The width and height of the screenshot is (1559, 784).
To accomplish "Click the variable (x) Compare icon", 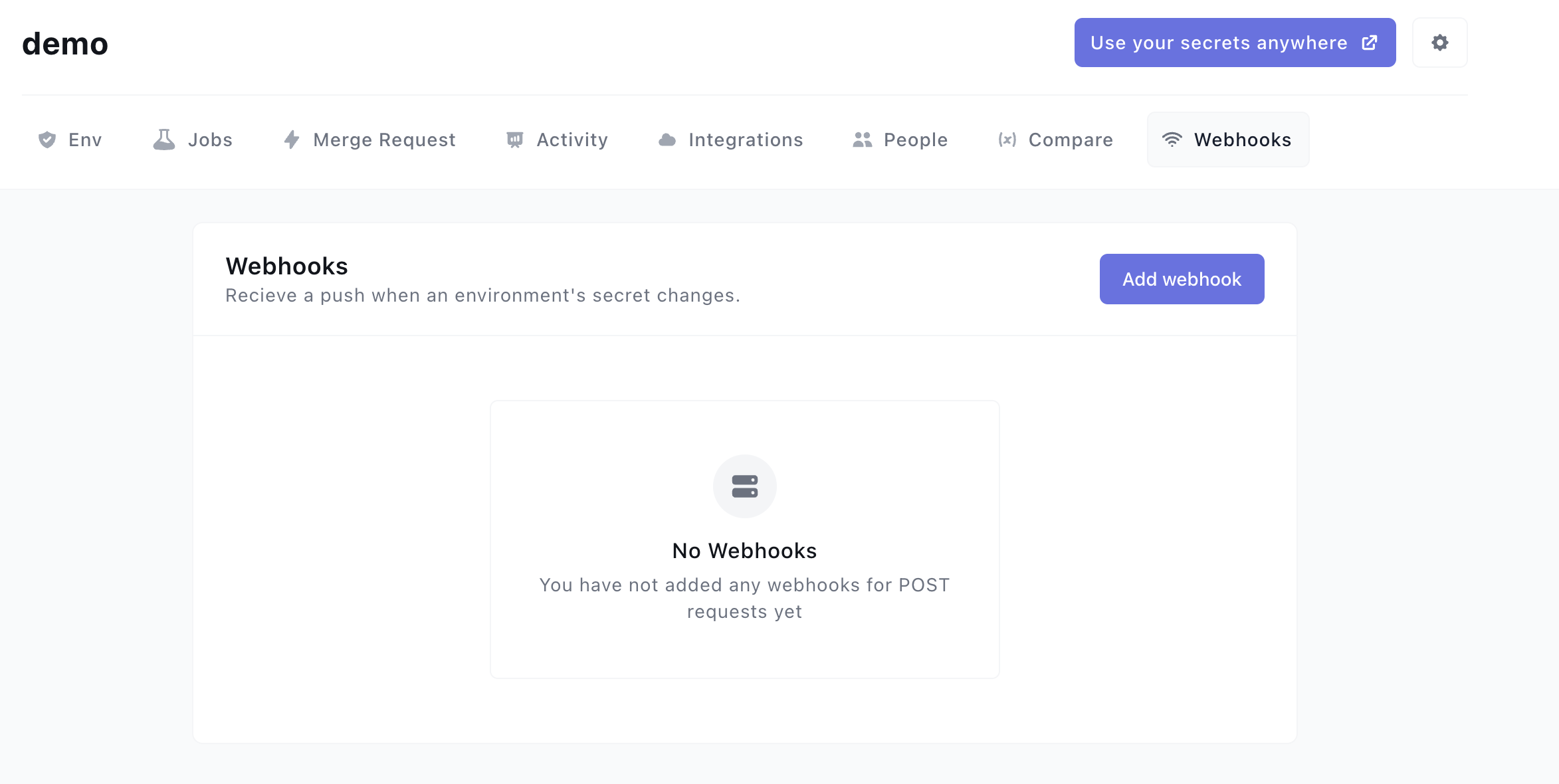I will click(1007, 140).
